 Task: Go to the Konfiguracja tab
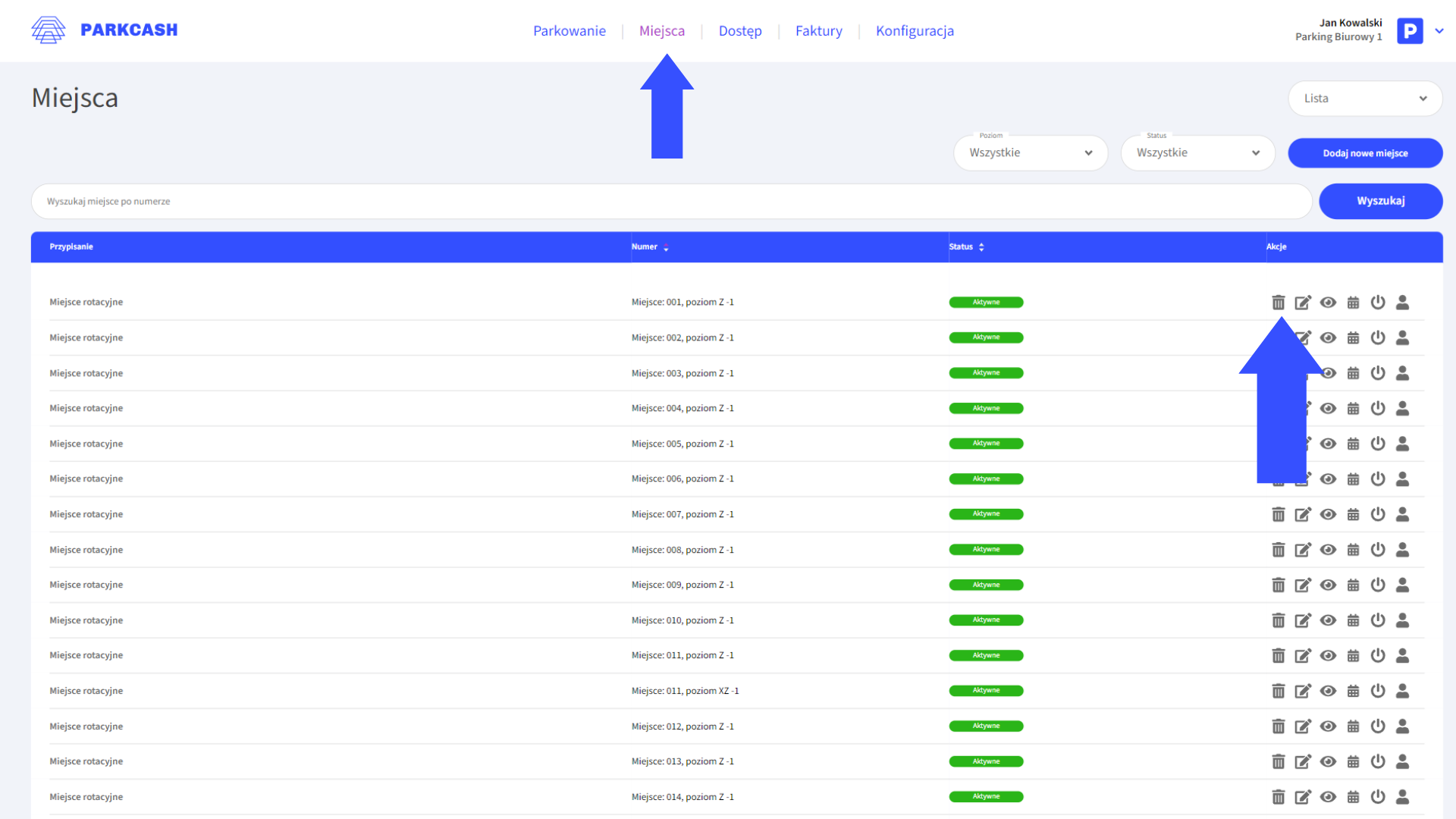(x=915, y=31)
